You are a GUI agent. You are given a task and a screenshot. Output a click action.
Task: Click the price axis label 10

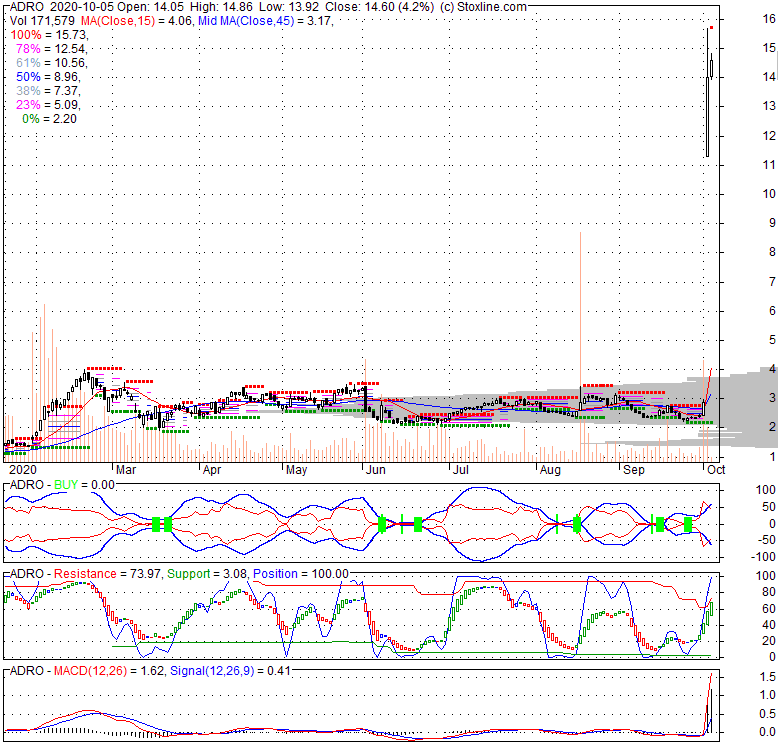pyautogui.click(x=769, y=194)
